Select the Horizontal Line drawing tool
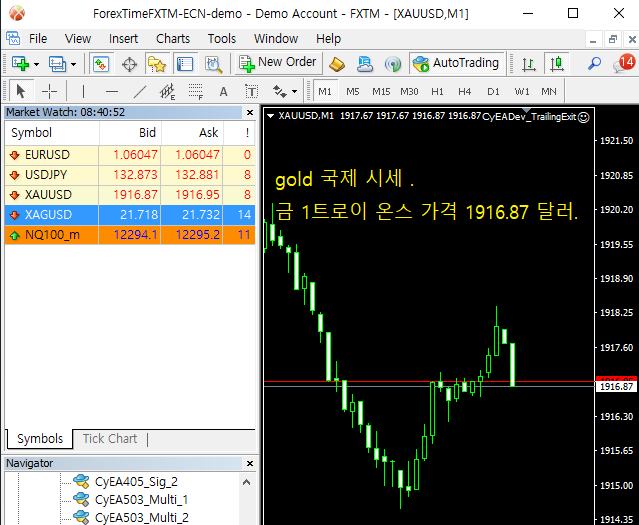Screen dimensions: 639x525 [x=112, y=91]
